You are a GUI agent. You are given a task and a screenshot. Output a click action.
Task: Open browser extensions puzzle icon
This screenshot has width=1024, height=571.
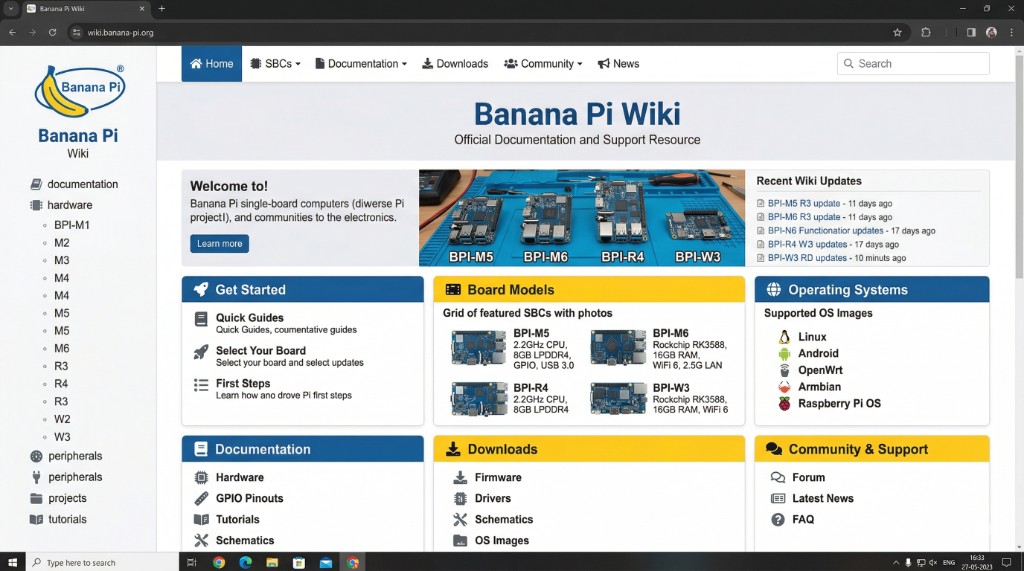click(925, 32)
